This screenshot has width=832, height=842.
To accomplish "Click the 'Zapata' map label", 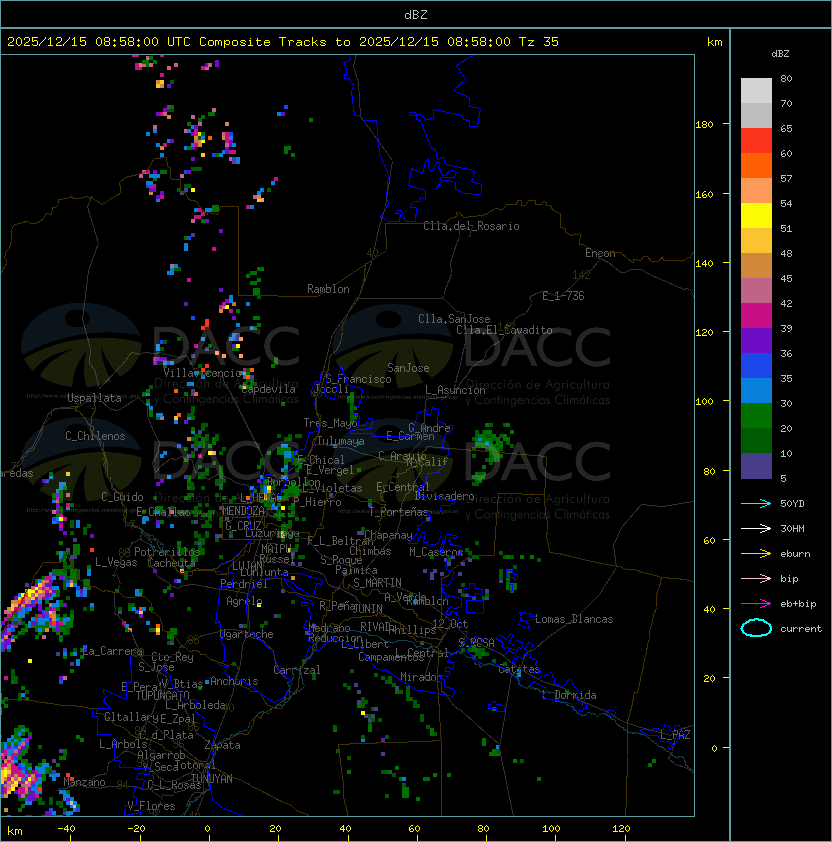I will click(x=222, y=745).
